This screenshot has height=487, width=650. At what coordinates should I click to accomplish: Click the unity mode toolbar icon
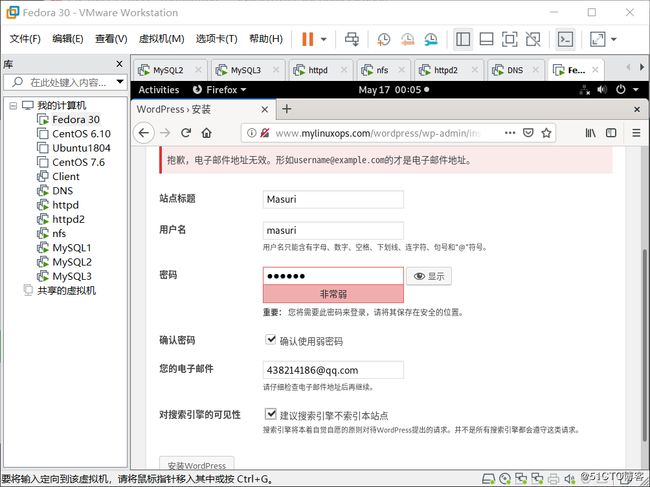click(x=533, y=39)
